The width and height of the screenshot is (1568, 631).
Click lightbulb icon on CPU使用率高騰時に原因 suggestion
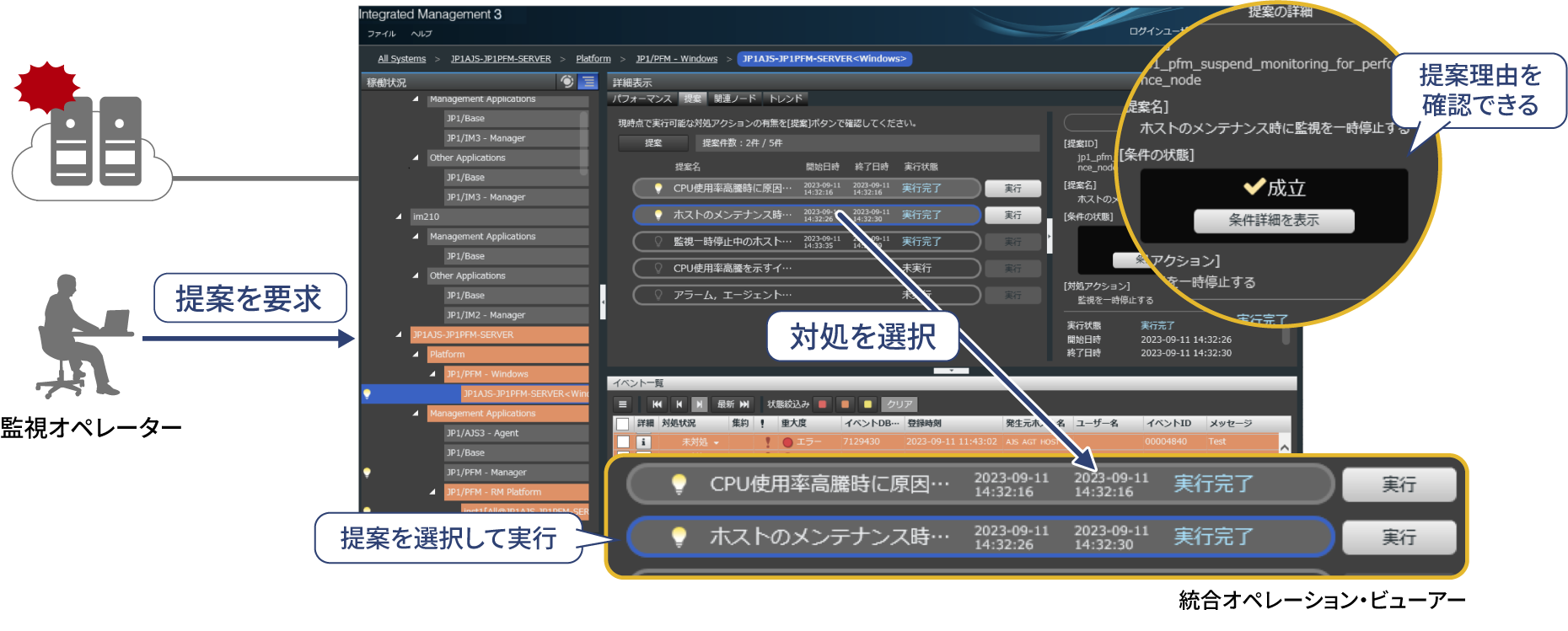pos(658,189)
